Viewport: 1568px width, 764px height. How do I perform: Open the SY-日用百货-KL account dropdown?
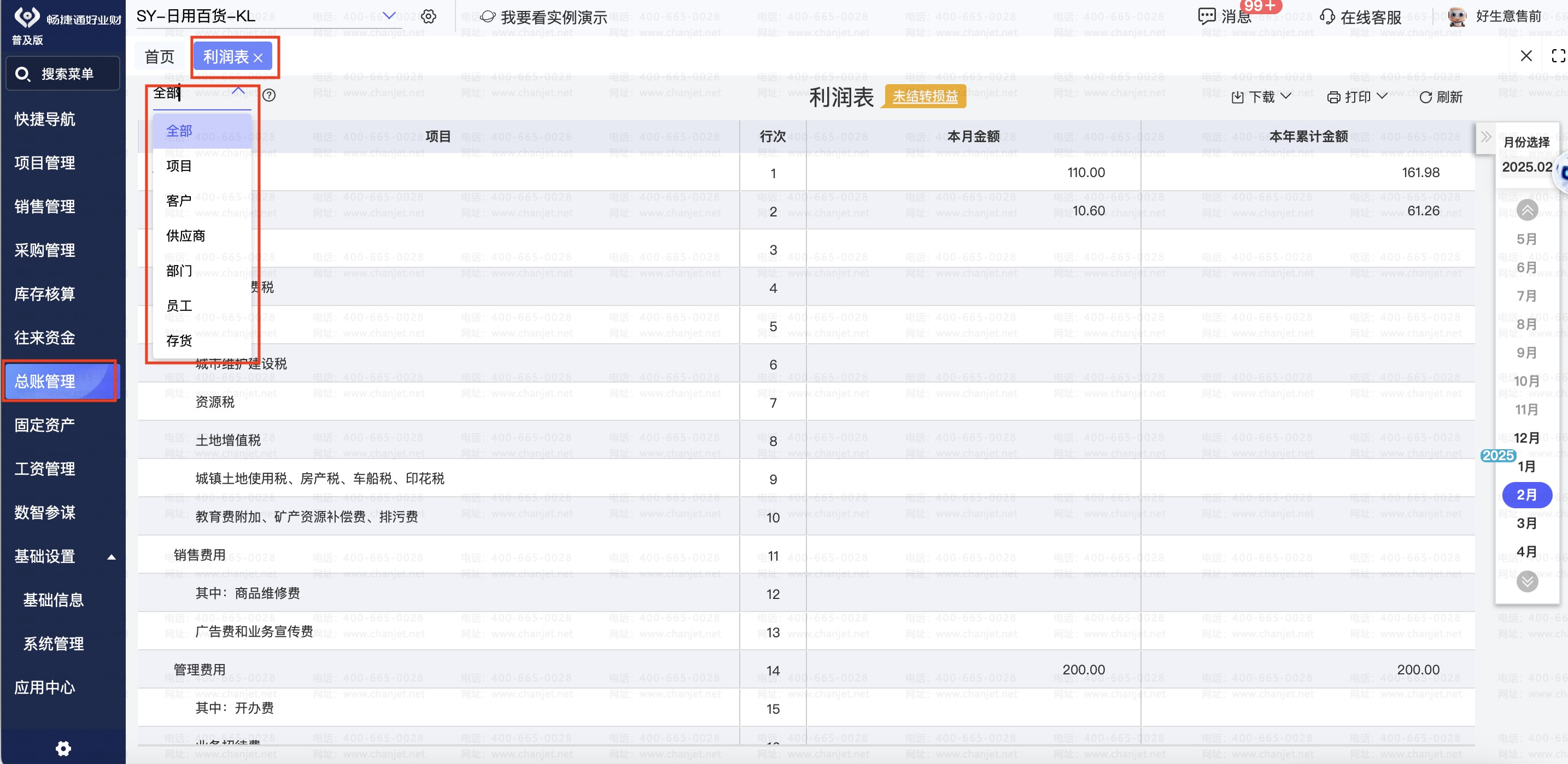388,16
